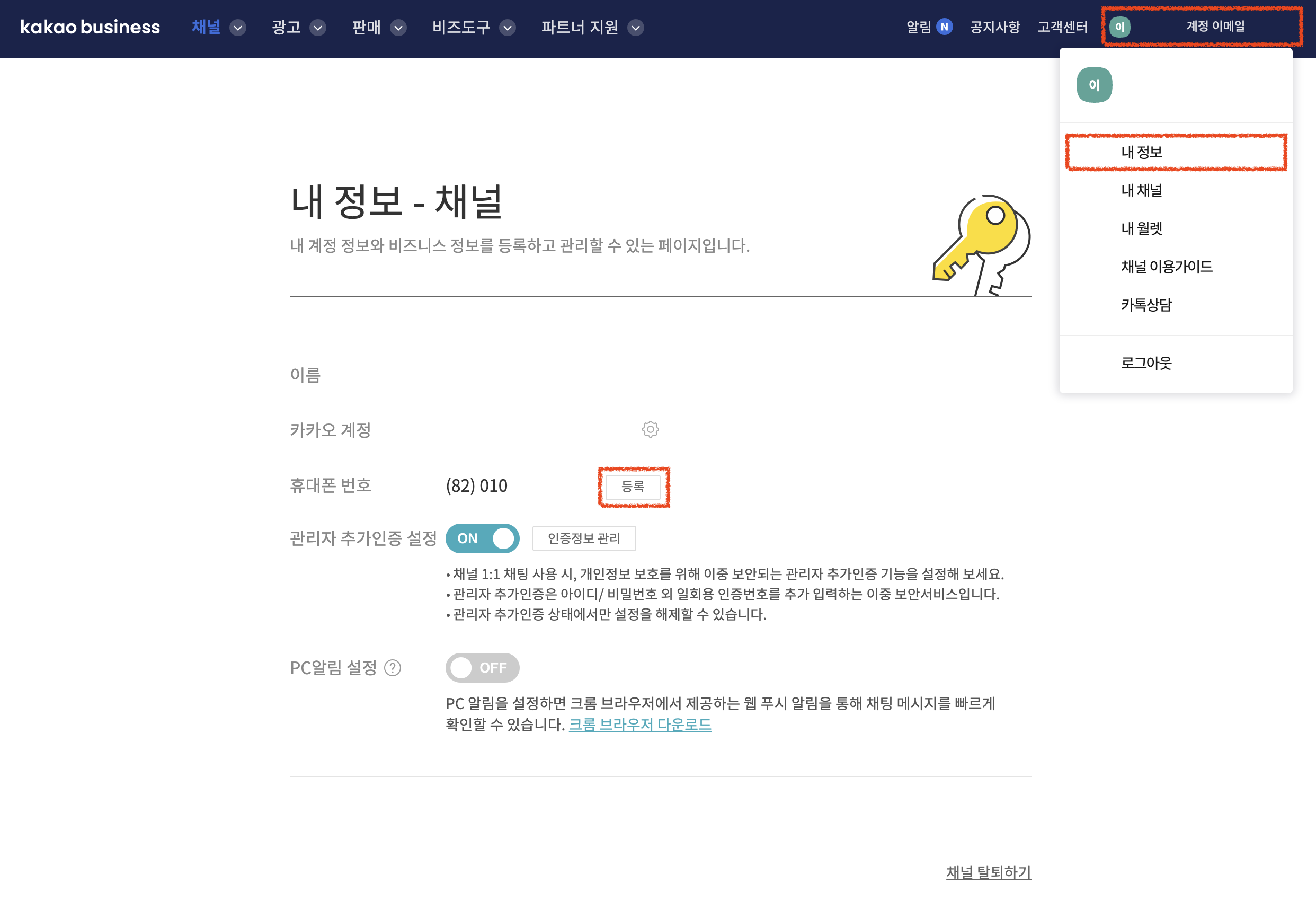Click large profile avatar in dropdown panel
This screenshot has height=901, width=1316.
click(x=1093, y=85)
